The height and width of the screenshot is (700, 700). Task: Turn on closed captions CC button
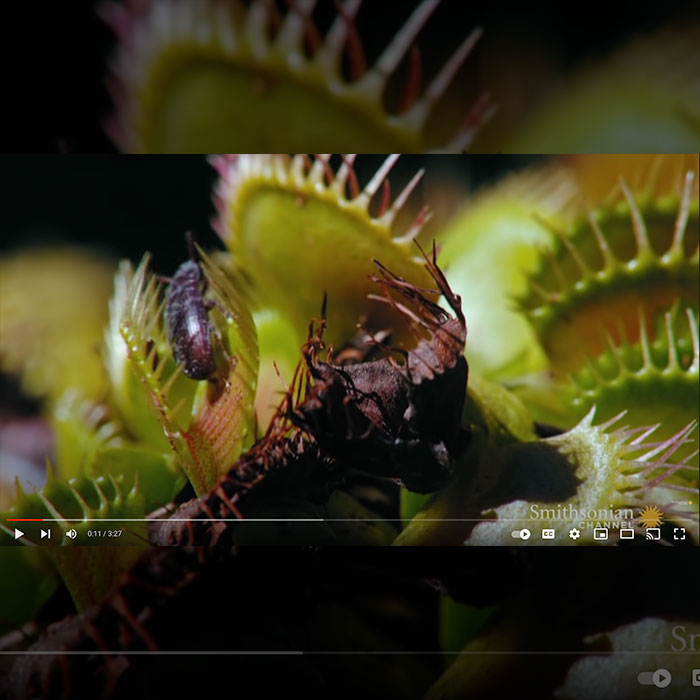pyautogui.click(x=548, y=534)
